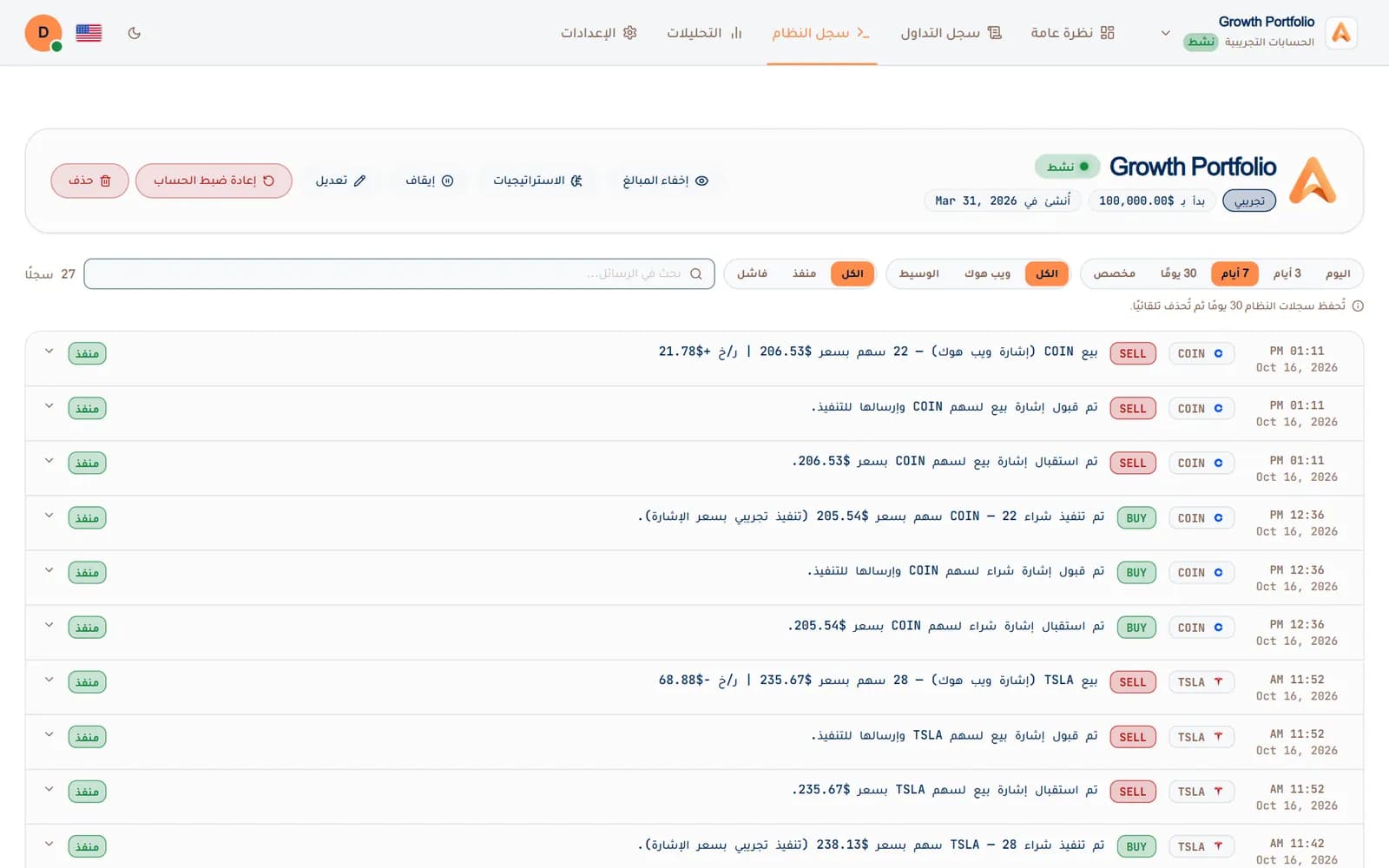Click Reset Account button
Viewport: 1389px width, 868px height.
[214, 181]
